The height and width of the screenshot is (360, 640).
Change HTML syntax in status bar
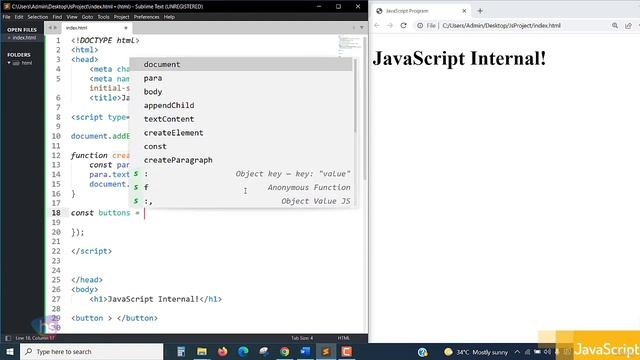tap(344, 338)
